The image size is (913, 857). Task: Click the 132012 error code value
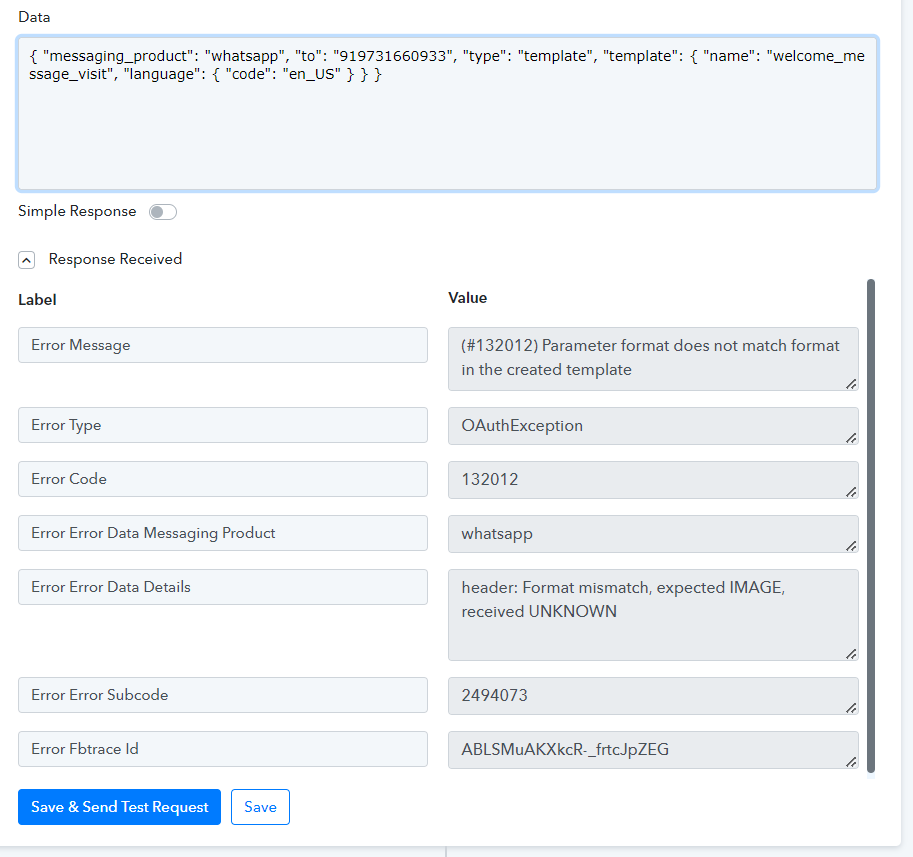[653, 480]
